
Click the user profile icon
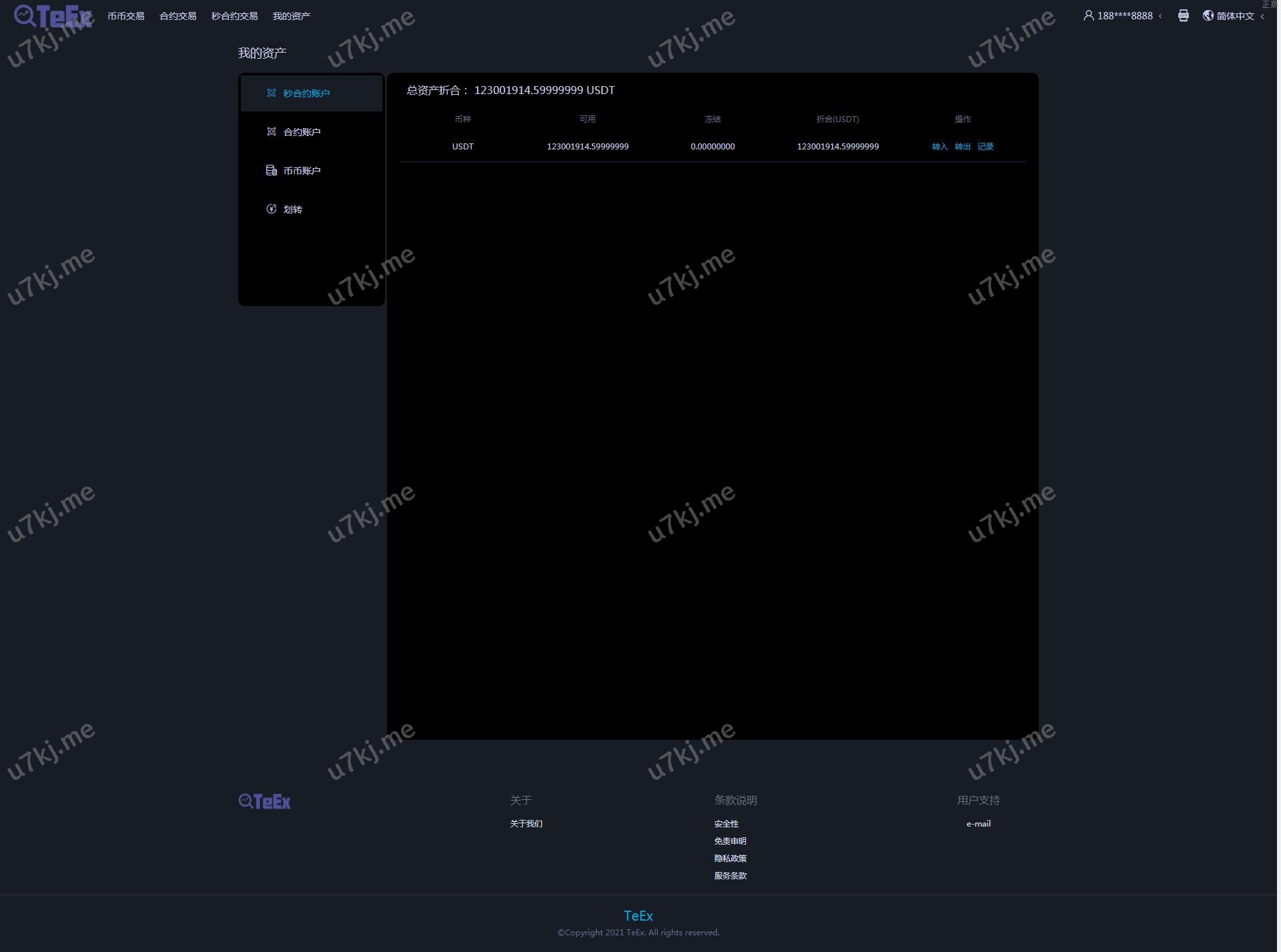pyautogui.click(x=1088, y=15)
